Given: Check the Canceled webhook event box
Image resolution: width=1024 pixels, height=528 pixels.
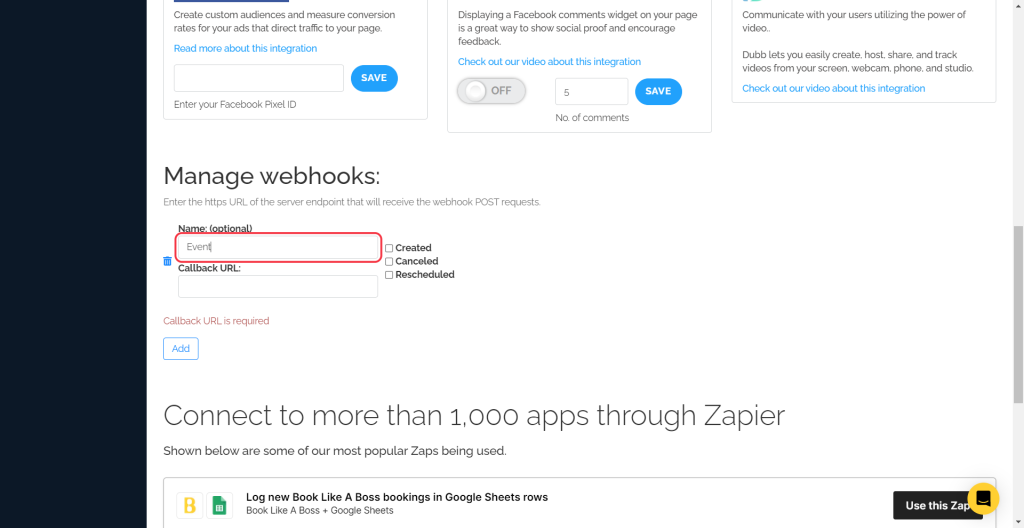Looking at the screenshot, I should (x=389, y=261).
